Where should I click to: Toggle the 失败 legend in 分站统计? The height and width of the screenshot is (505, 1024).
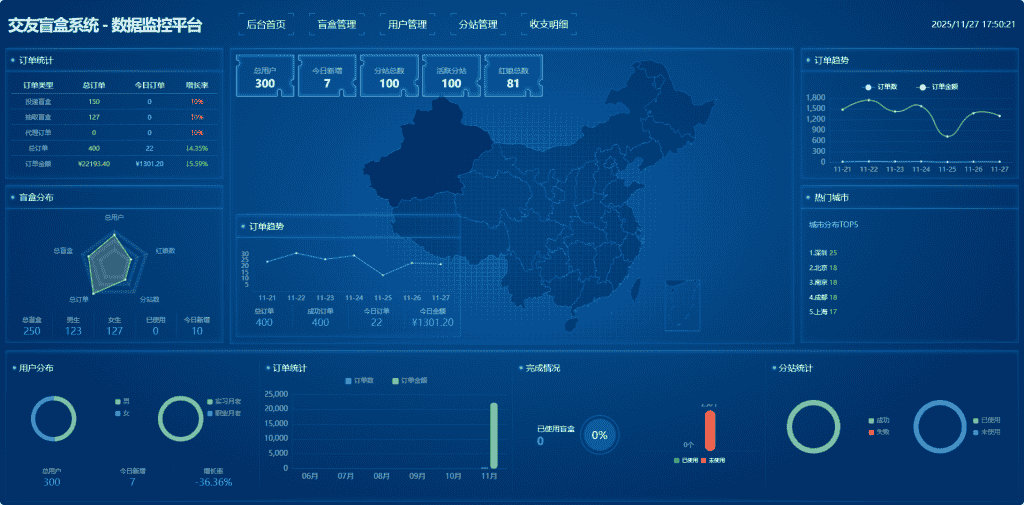pyautogui.click(x=879, y=432)
